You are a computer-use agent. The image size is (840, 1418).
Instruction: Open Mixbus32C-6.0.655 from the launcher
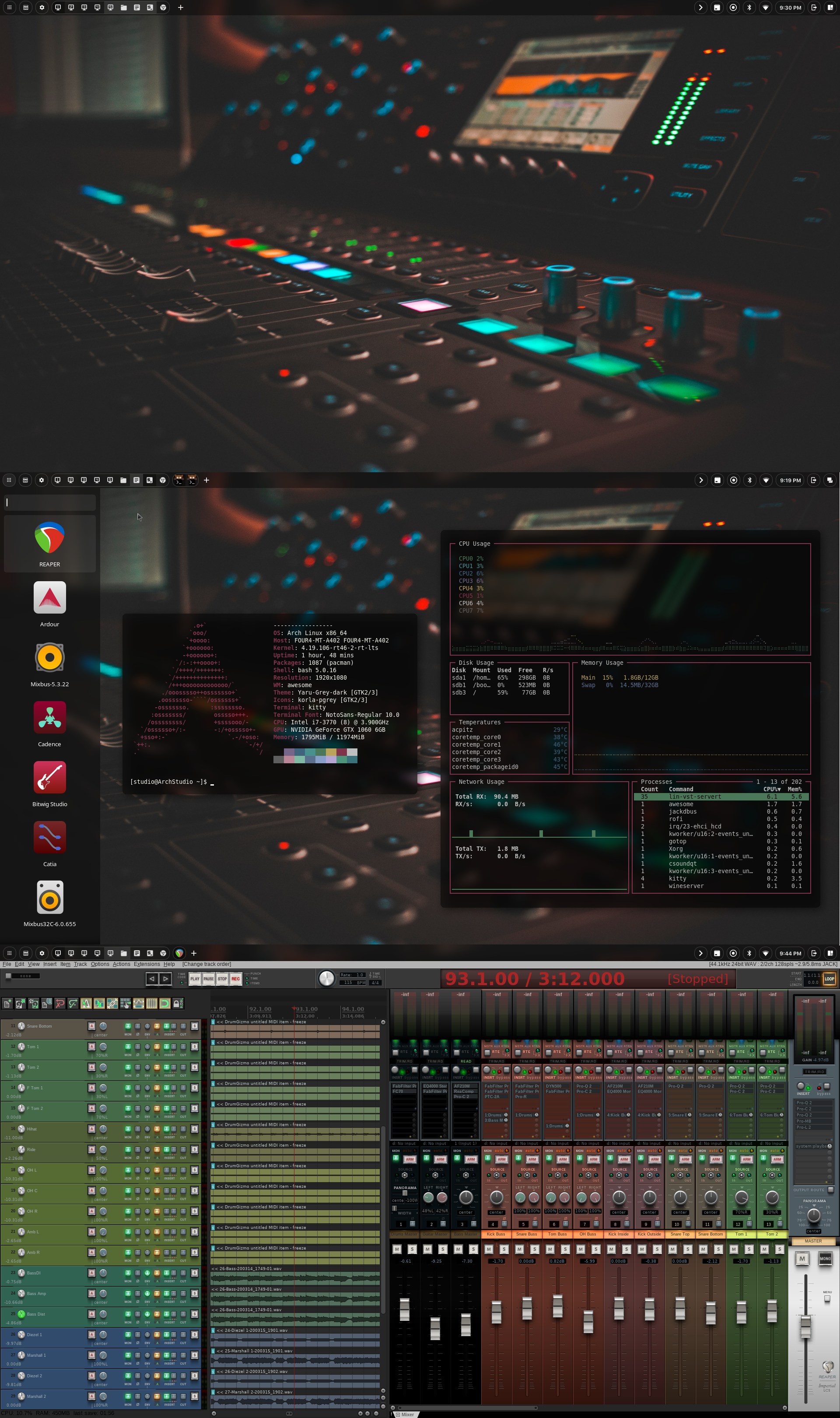click(x=50, y=903)
